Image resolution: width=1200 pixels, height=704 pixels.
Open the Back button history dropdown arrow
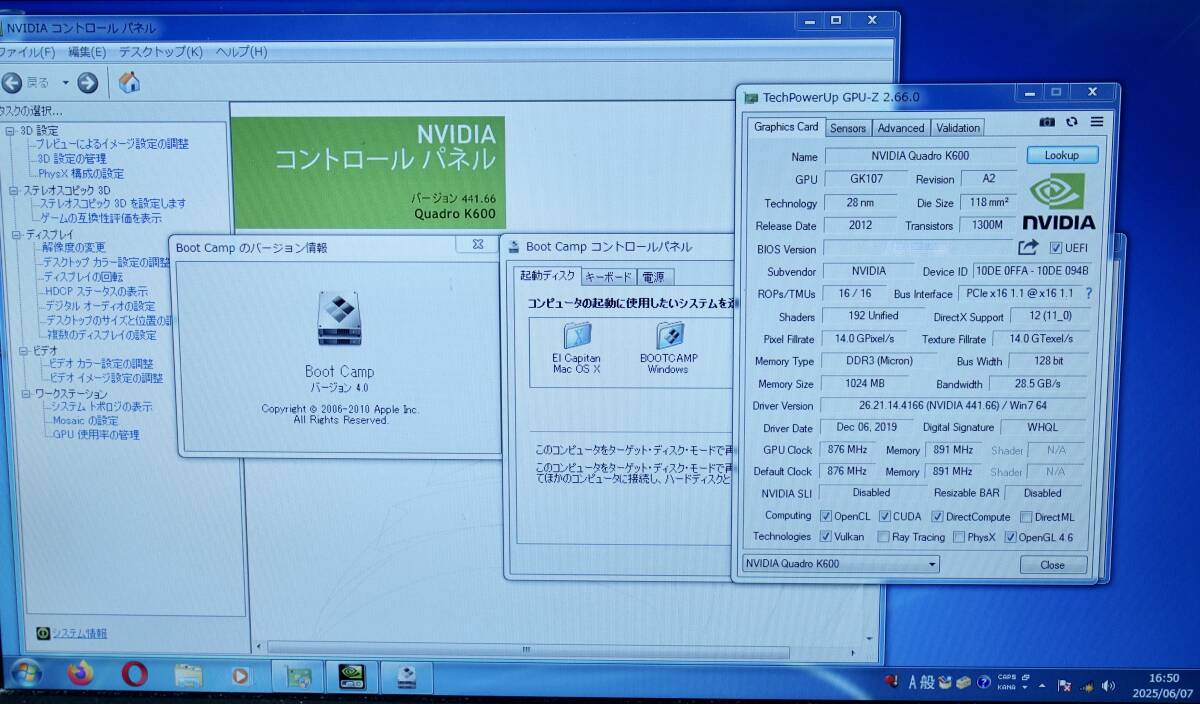coord(65,83)
